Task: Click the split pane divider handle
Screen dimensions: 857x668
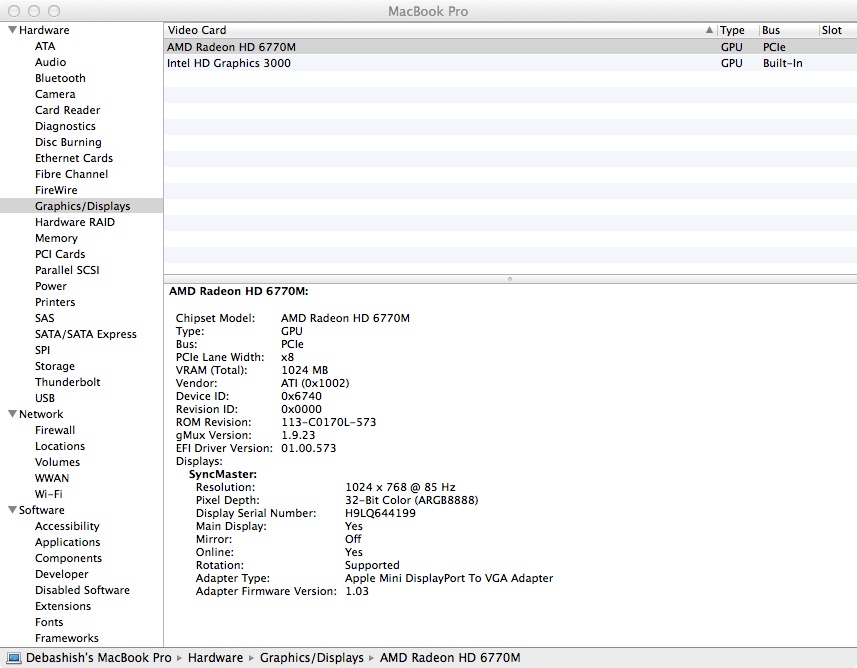Action: [510, 279]
